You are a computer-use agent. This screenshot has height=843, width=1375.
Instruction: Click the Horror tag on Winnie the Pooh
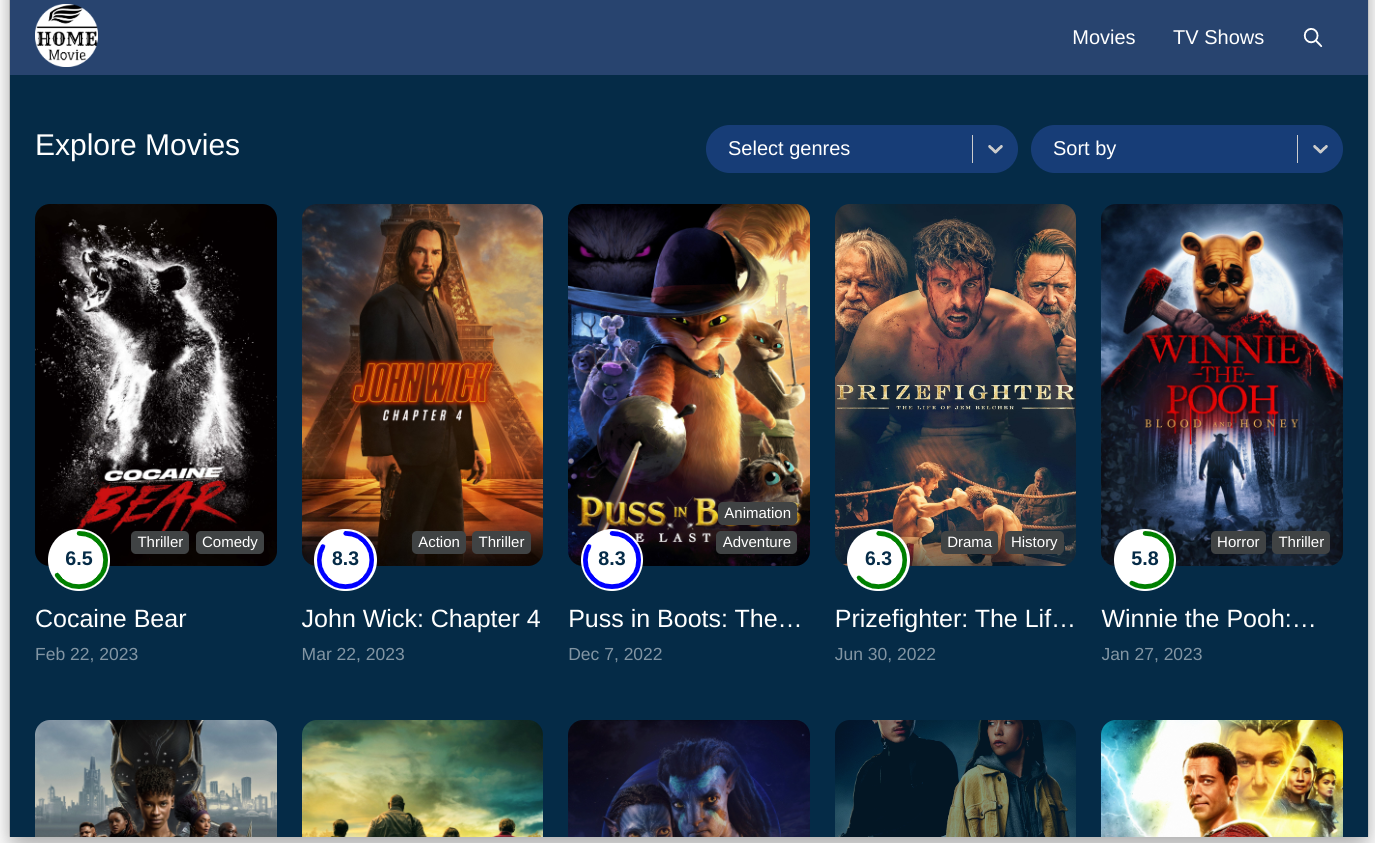1238,542
